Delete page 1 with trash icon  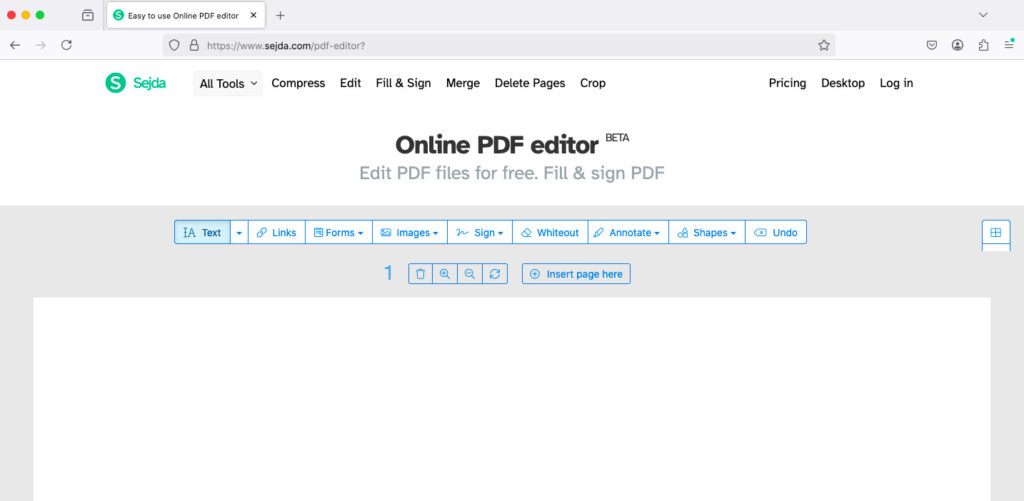421,274
